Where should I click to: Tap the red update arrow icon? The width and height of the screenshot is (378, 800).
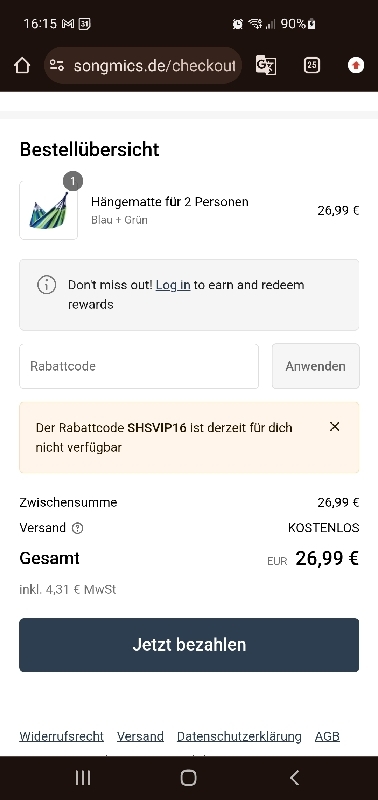pyautogui.click(x=356, y=65)
